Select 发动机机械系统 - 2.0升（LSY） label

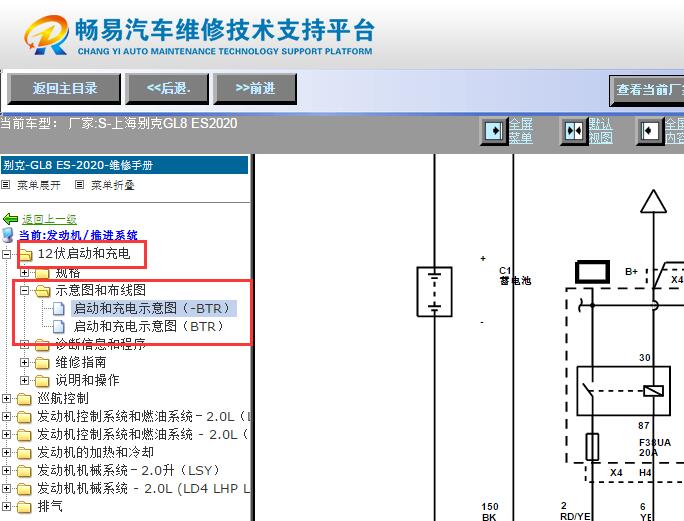pos(128,470)
